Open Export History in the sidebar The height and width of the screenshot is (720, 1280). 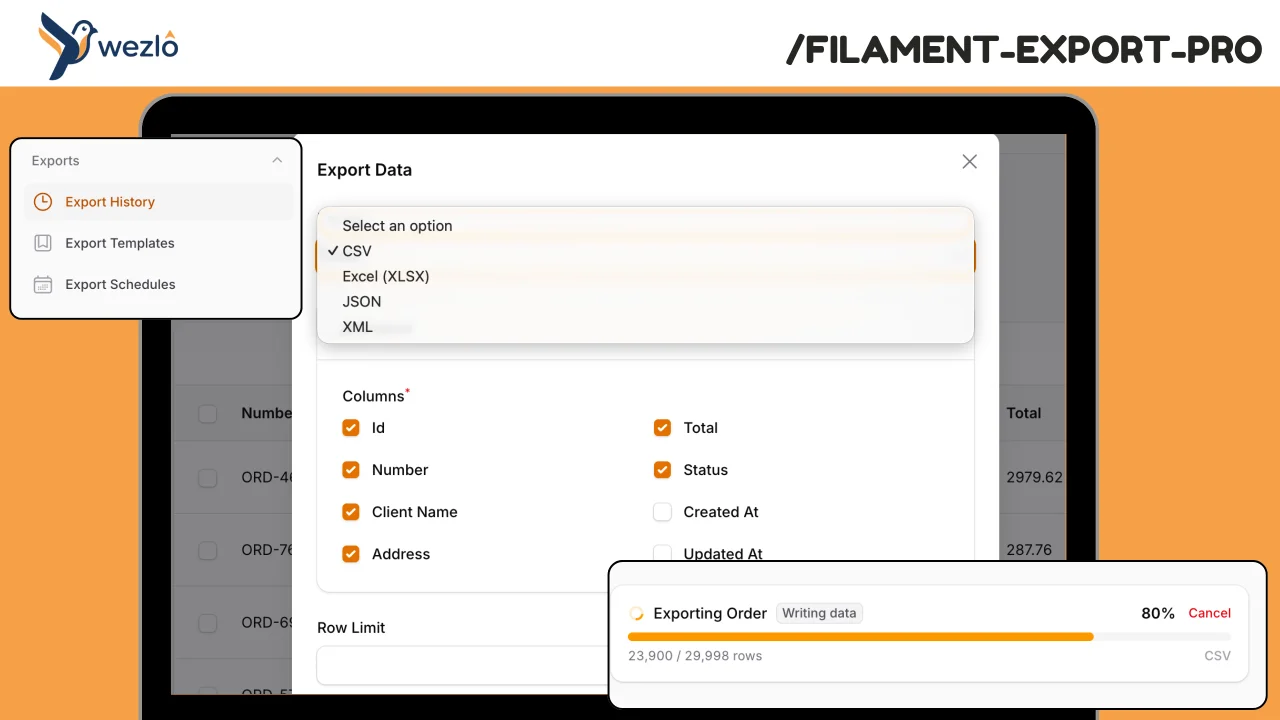click(x=110, y=202)
